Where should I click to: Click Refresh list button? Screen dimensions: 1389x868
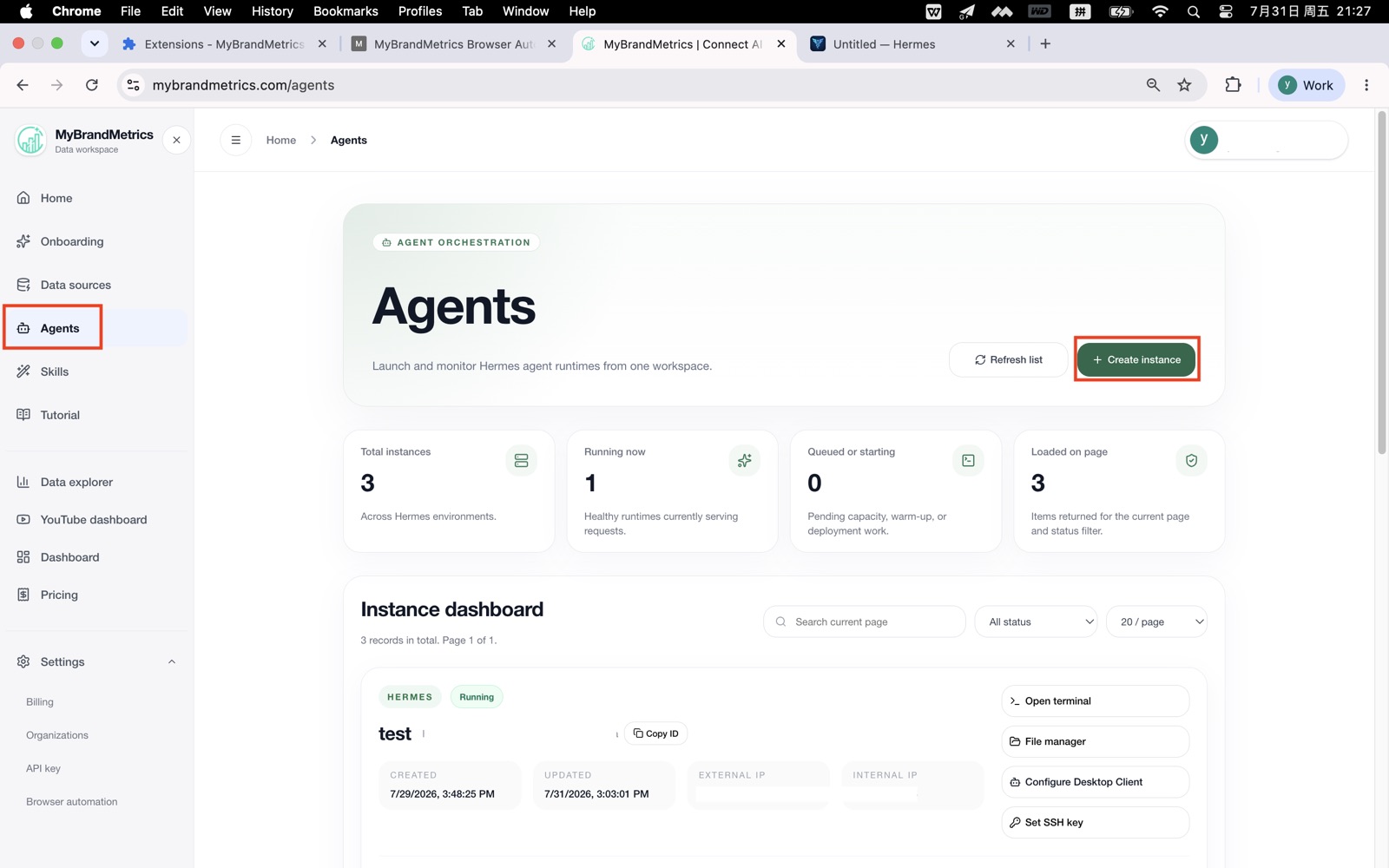point(1008,359)
